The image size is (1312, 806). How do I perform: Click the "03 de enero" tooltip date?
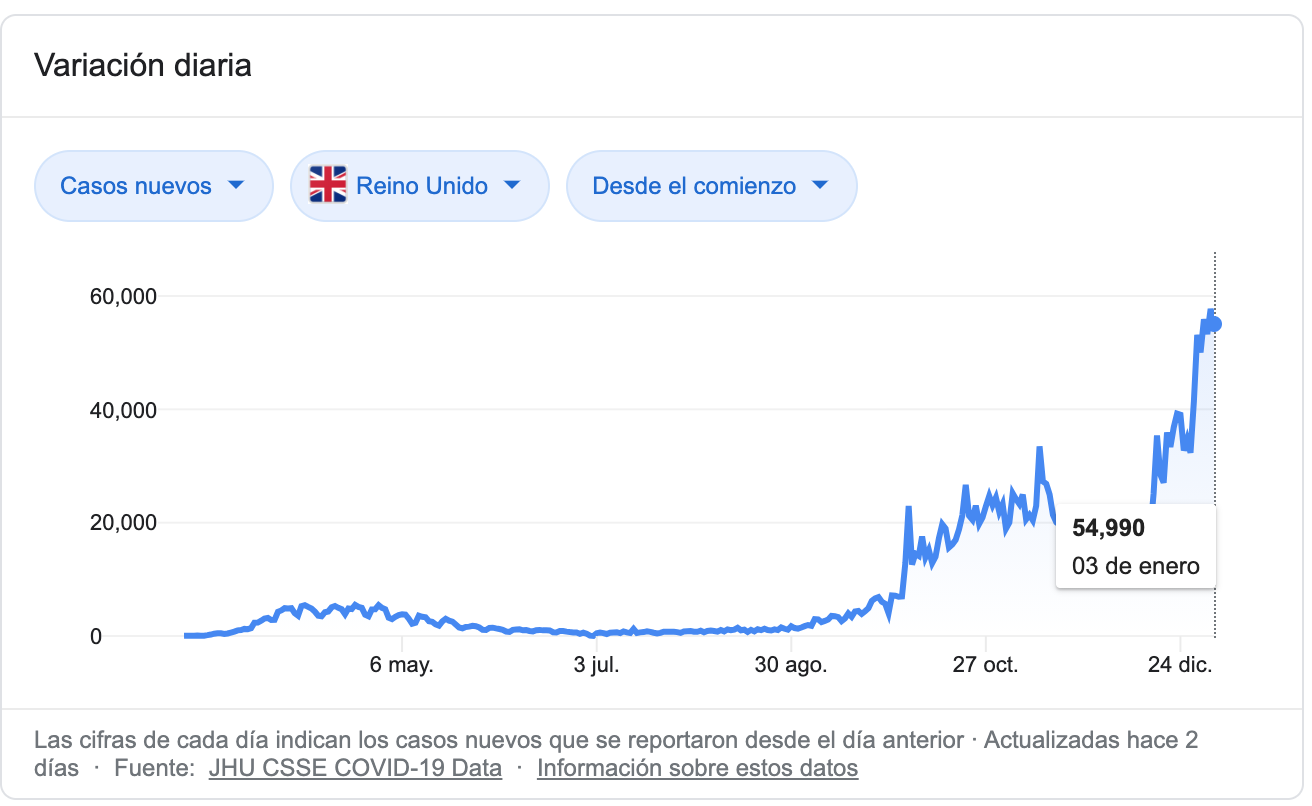coord(1135,566)
